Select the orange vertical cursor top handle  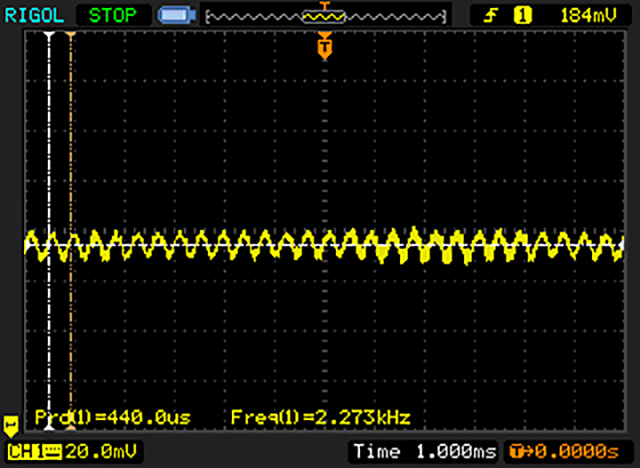[x=71, y=36]
